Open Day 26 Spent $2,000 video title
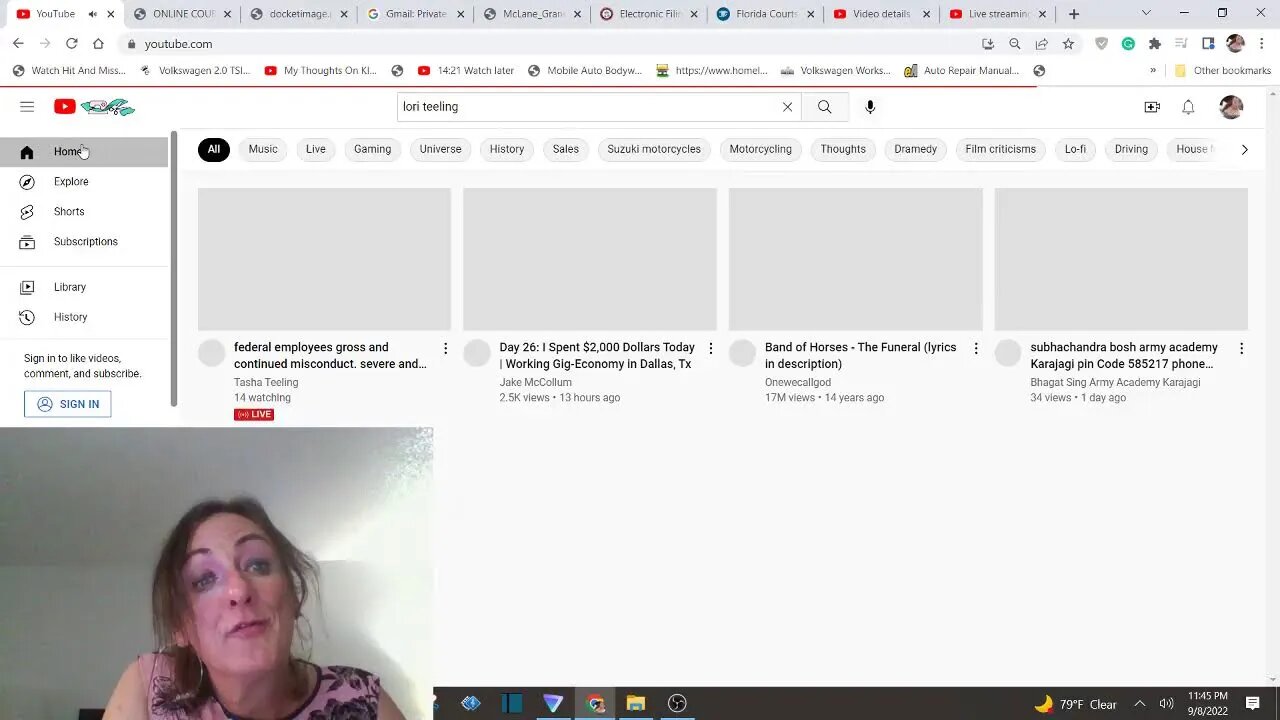This screenshot has height=720, width=1280. click(597, 356)
